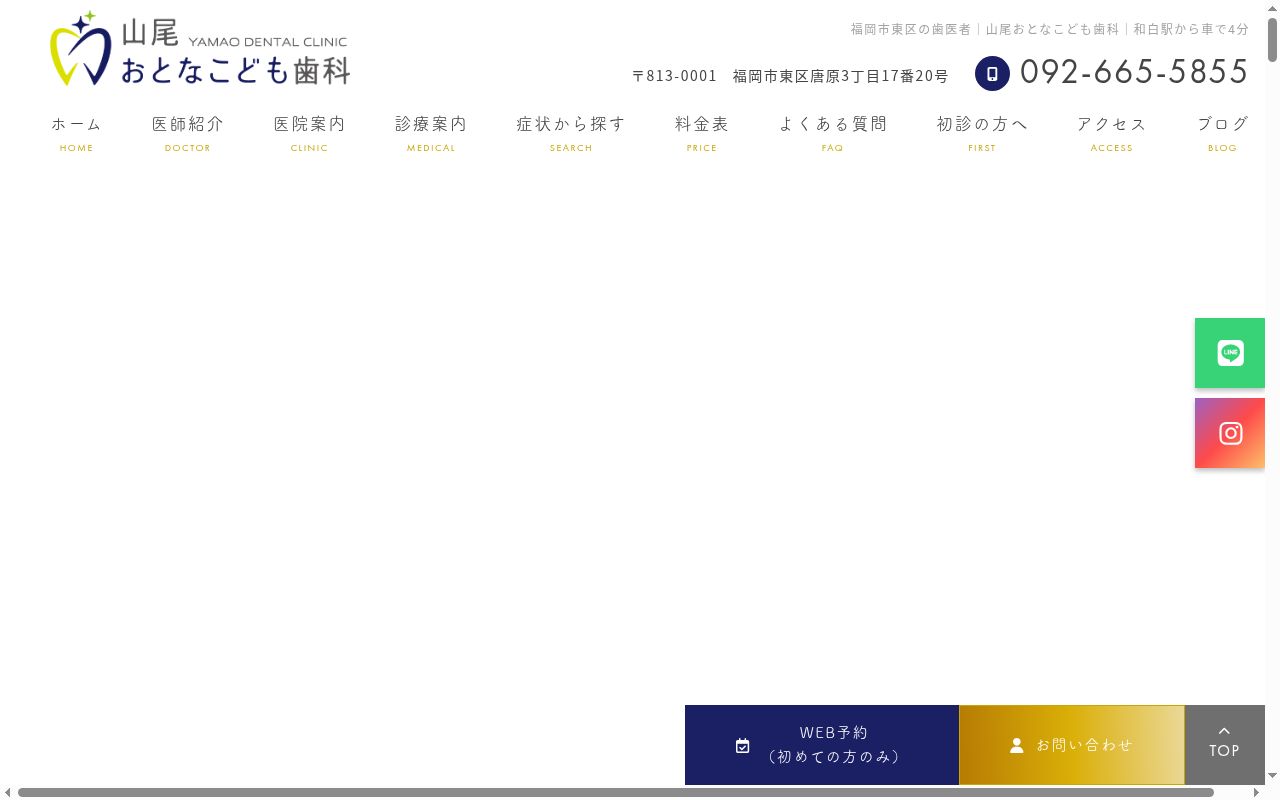Open the 診療案内 MEDICAL menu item
The width and height of the screenshot is (1280, 800).
point(431,133)
